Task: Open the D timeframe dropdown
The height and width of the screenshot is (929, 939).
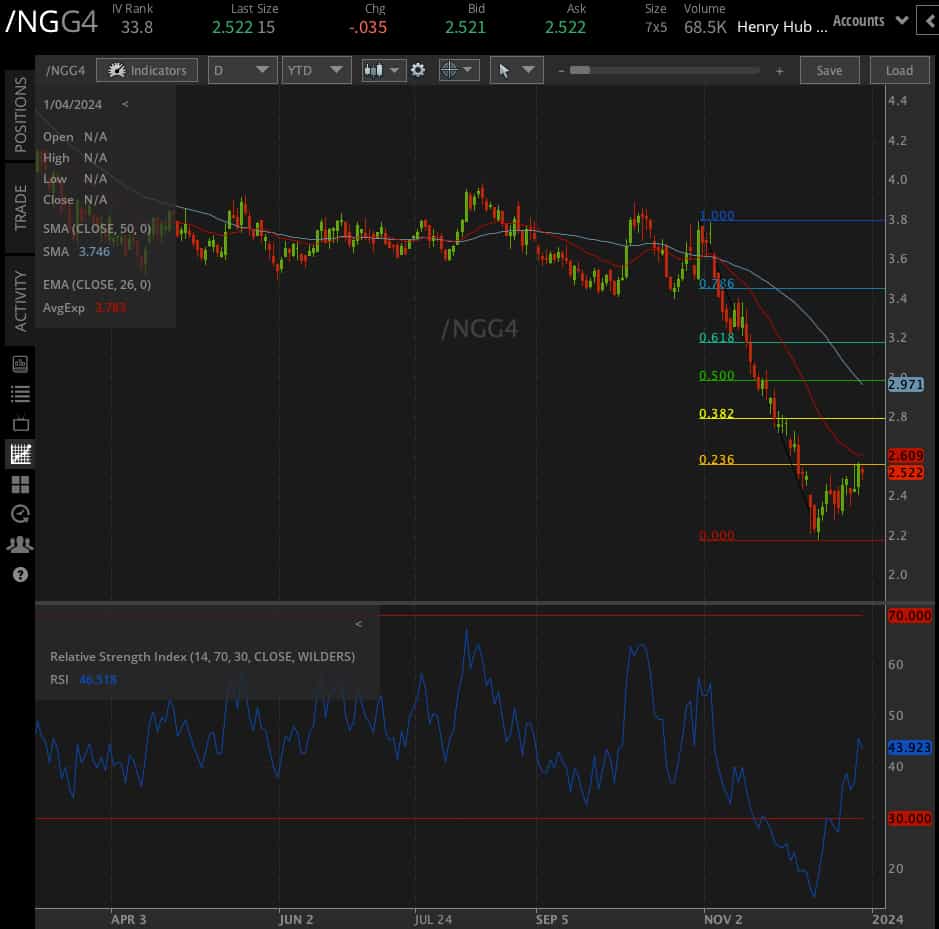Action: tap(241, 70)
